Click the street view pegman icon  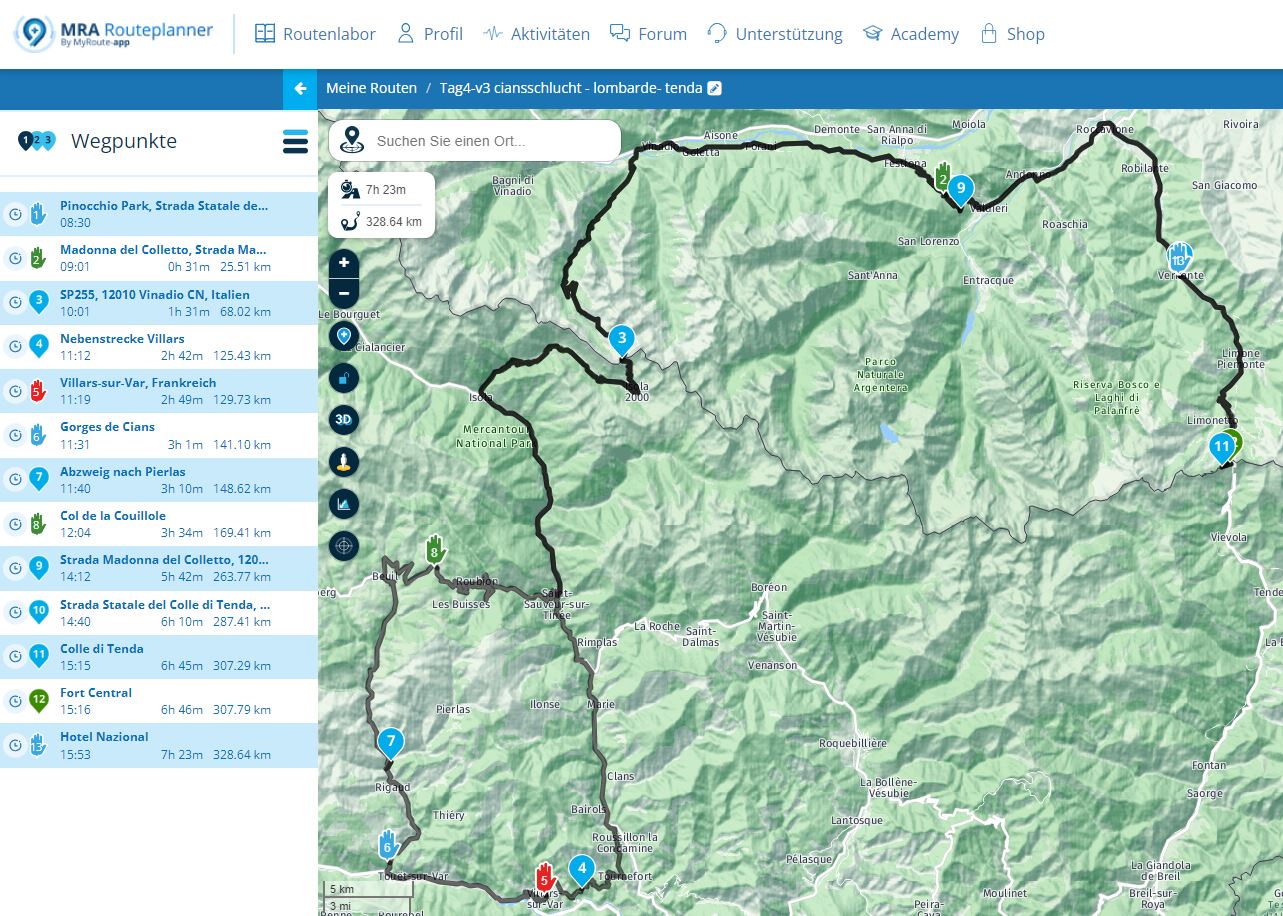(344, 462)
